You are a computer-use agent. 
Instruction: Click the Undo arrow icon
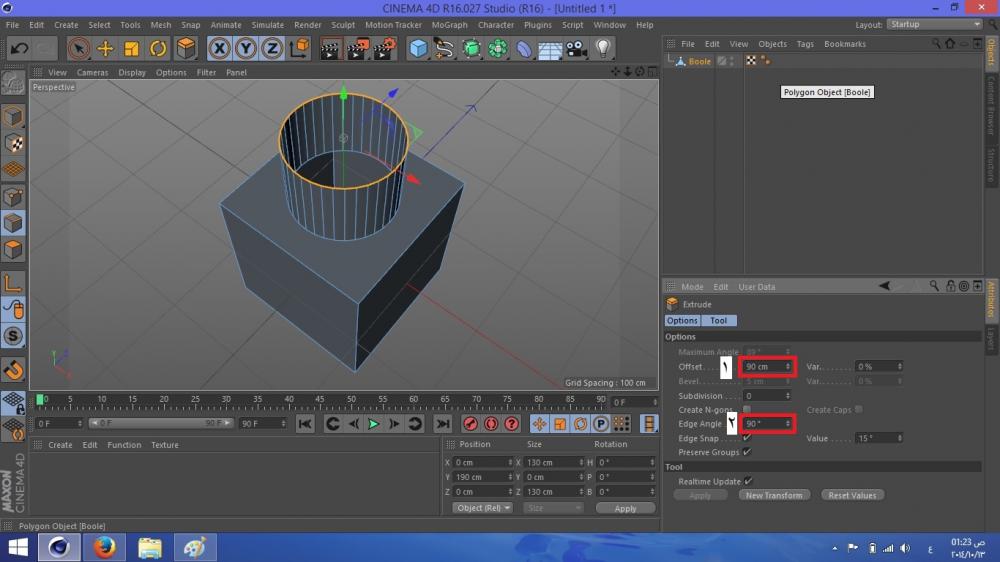pyautogui.click(x=18, y=48)
